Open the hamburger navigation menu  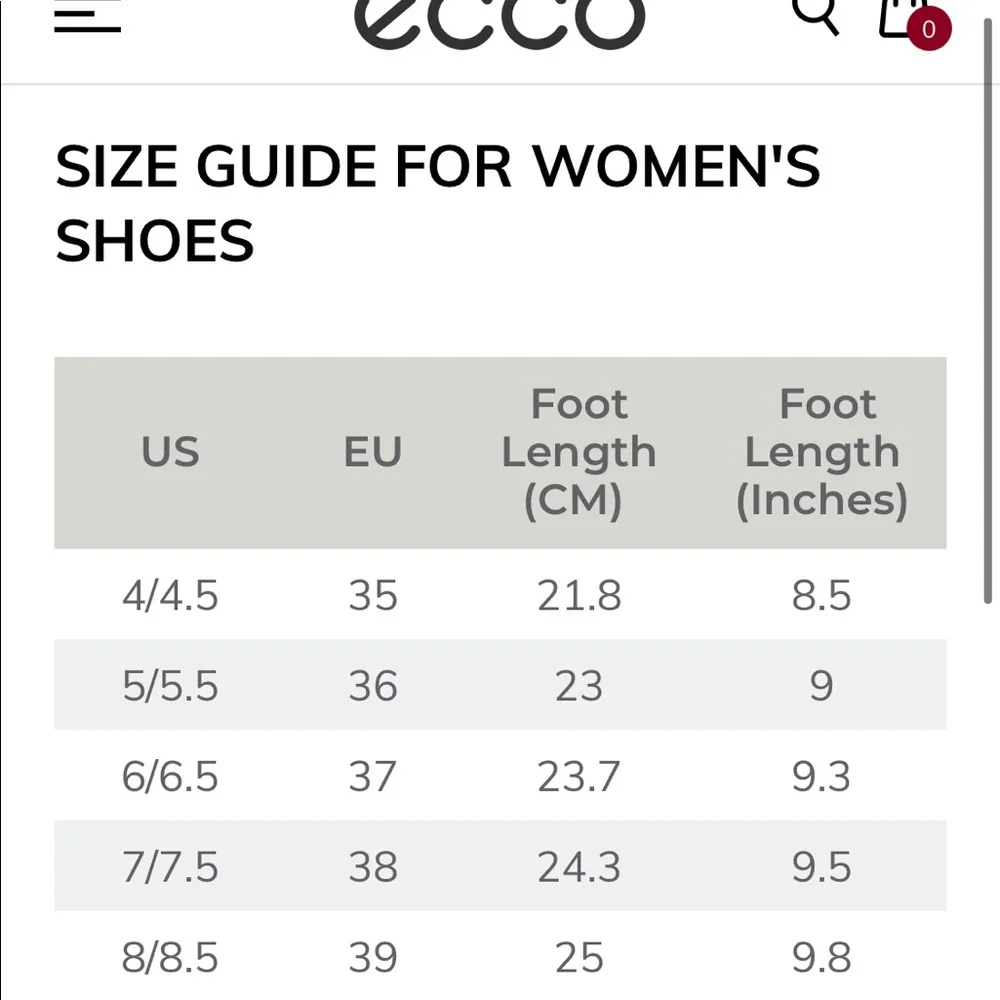click(x=87, y=14)
